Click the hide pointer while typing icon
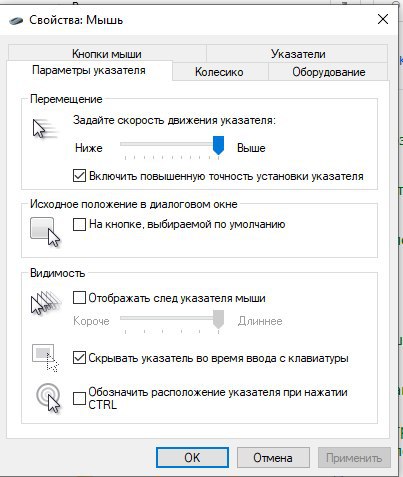 pos(45,358)
